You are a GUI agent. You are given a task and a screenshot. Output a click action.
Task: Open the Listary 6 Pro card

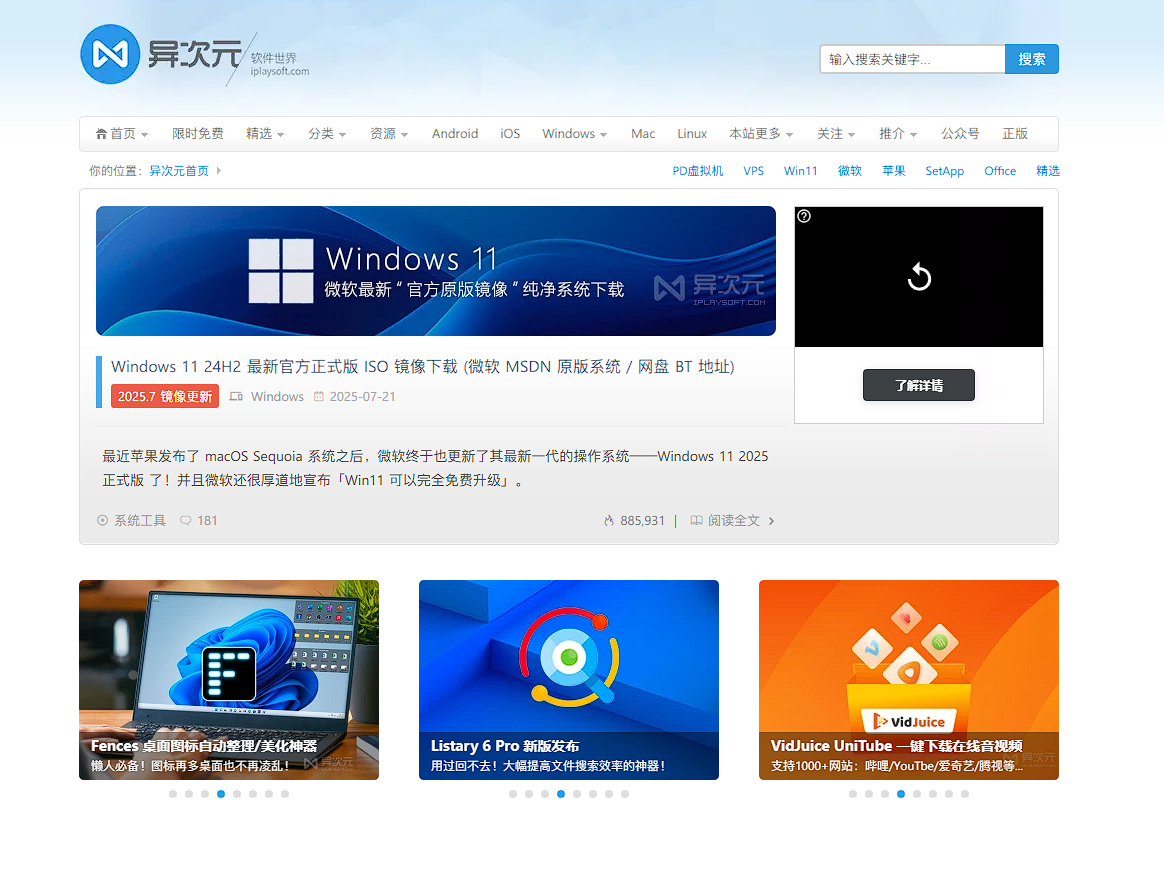pyautogui.click(x=569, y=680)
